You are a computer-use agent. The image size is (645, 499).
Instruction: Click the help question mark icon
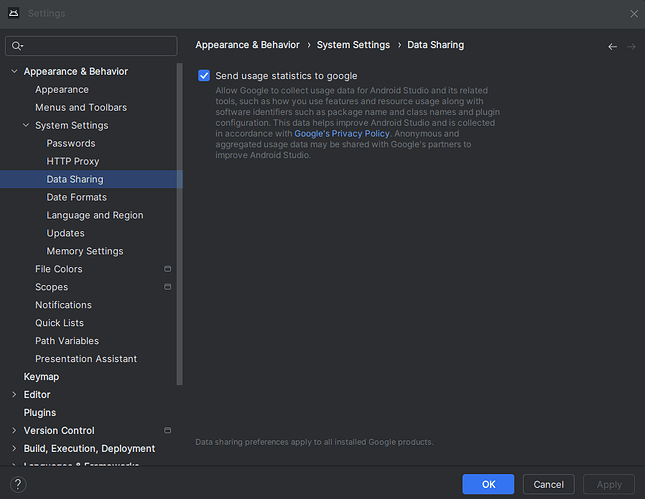17,484
